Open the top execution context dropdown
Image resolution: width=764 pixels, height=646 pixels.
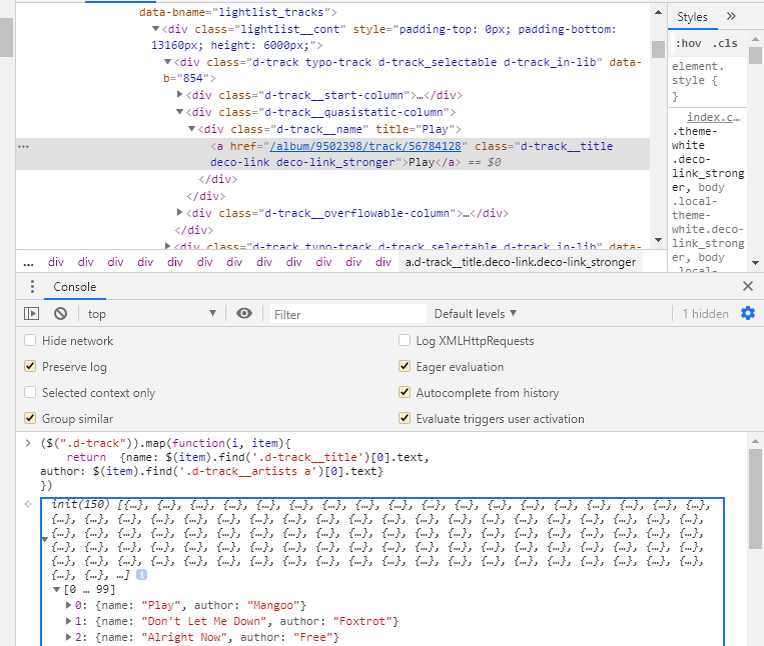(x=152, y=314)
